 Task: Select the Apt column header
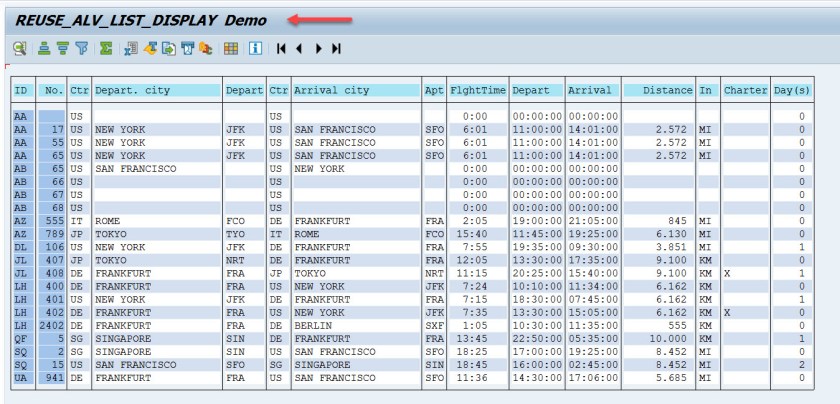coord(434,91)
